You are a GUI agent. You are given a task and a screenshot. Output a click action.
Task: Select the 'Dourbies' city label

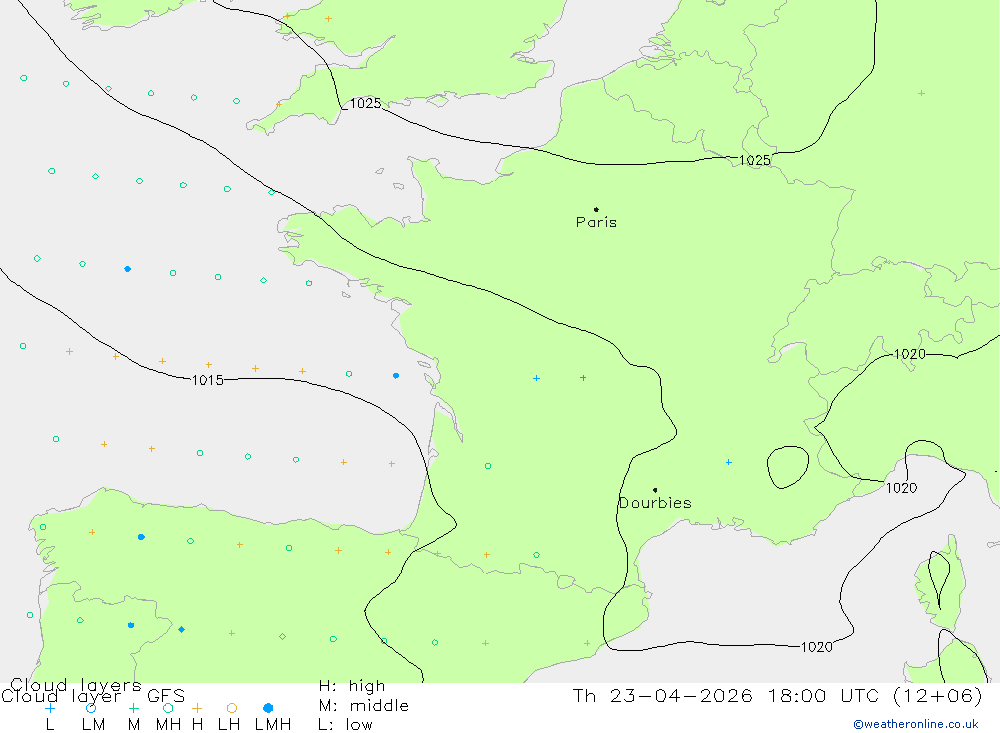coord(656,503)
